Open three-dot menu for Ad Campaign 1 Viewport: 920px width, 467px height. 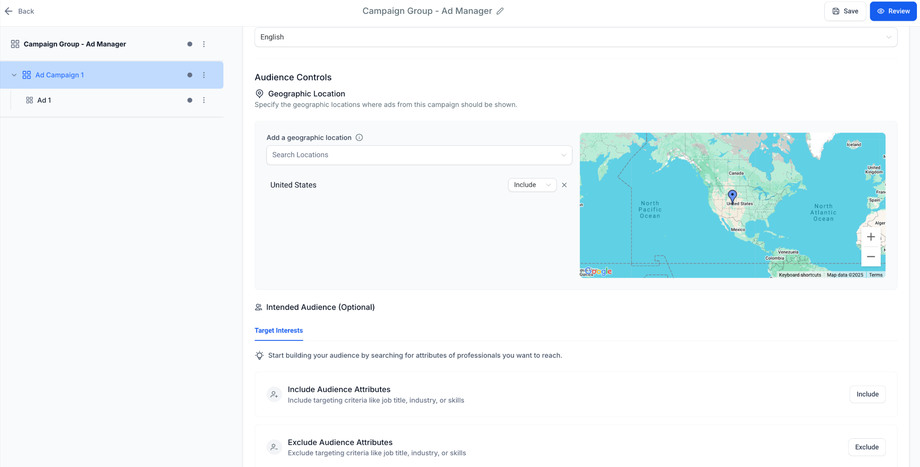[x=204, y=75]
